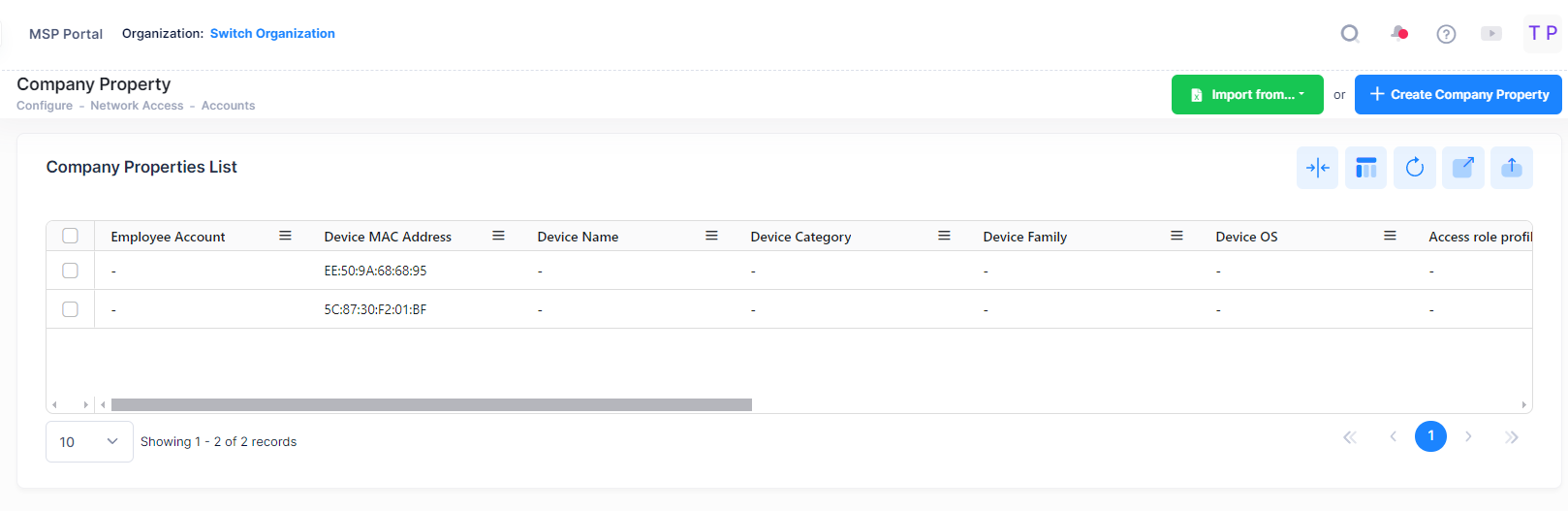This screenshot has width=1568, height=511.
Task: Click the Create Company Property button
Action: pos(1458,95)
